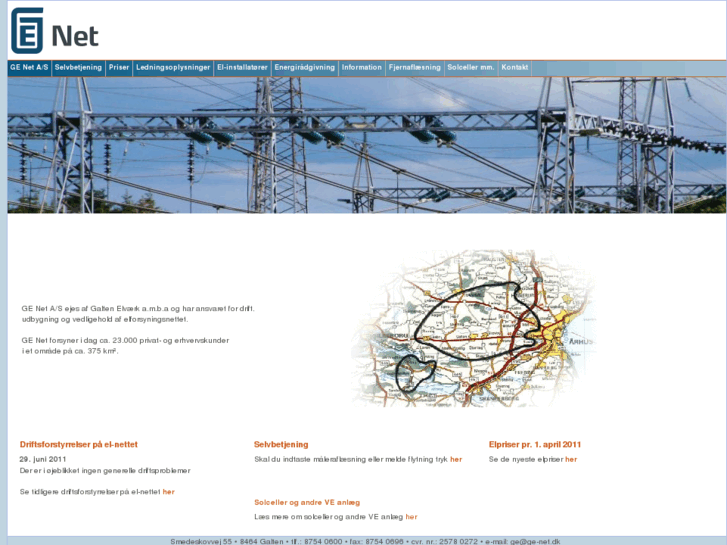The image size is (727, 545).
Task: Click the orange Selvbetjening heading
Action: point(281,444)
